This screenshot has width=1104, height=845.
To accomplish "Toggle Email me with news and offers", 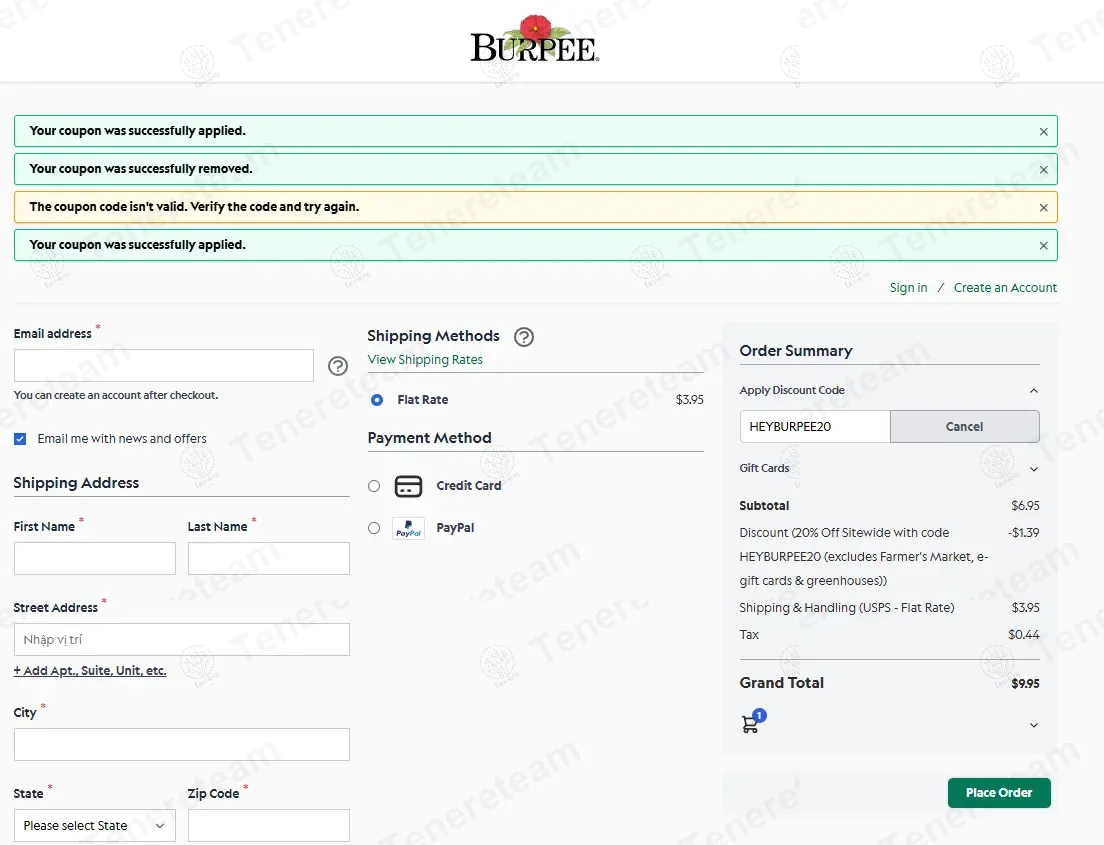I will click(20, 439).
